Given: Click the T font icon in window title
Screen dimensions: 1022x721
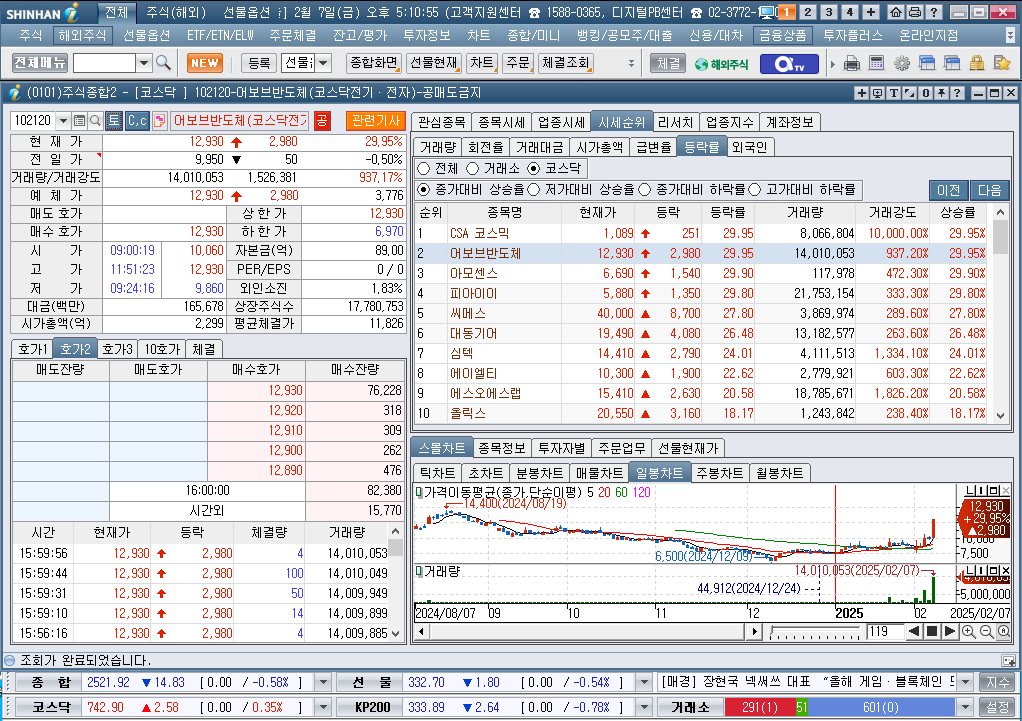Looking at the screenshot, I should click(894, 93).
